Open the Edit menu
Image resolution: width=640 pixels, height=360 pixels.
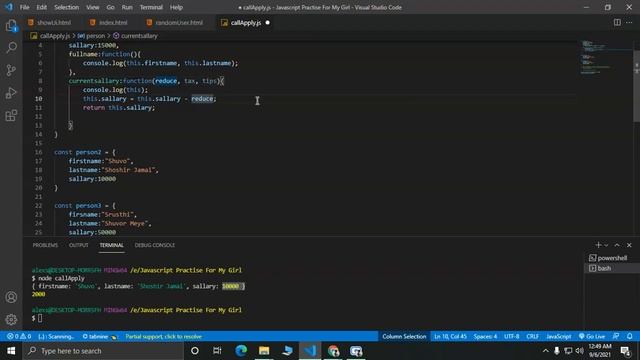point(41,7)
